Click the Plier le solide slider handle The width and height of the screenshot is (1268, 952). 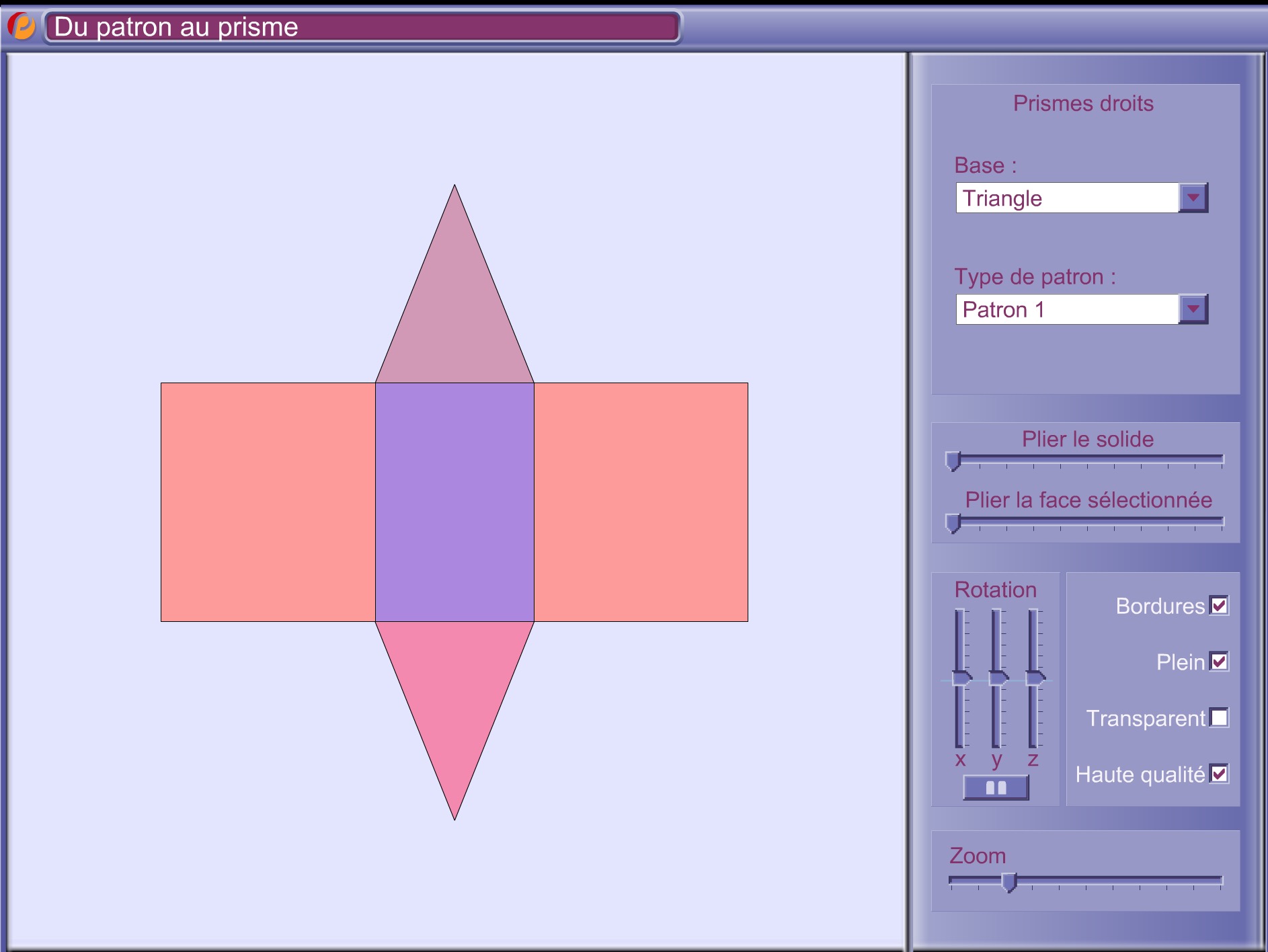[953, 461]
